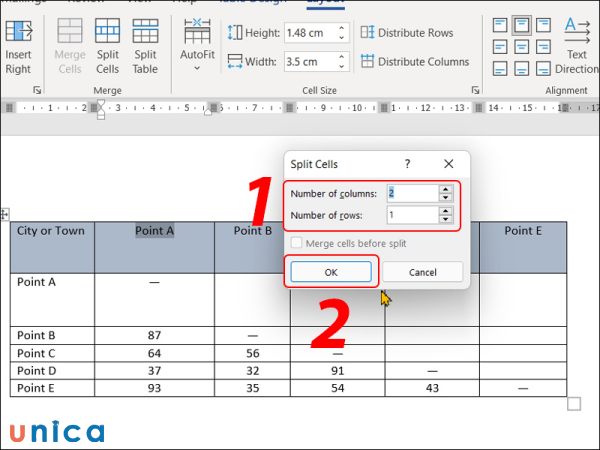
Task: Click the cell containing 64
Action: click(154, 353)
